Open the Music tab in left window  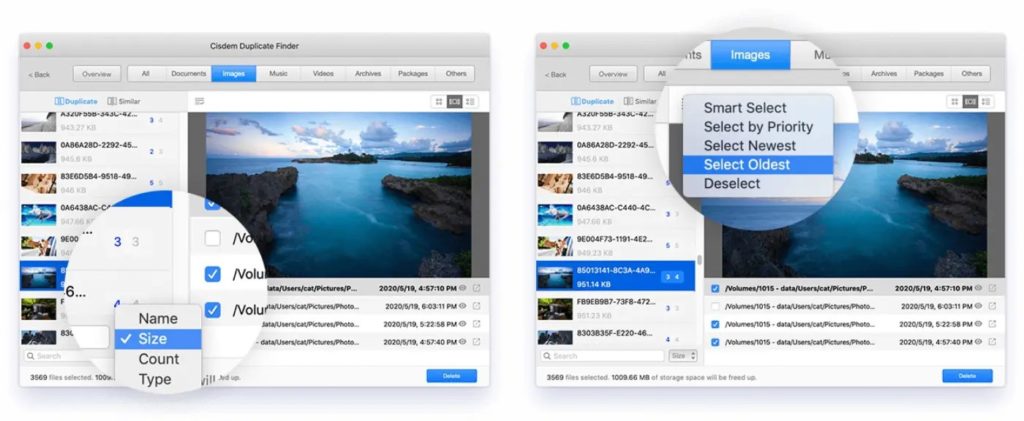[279, 74]
